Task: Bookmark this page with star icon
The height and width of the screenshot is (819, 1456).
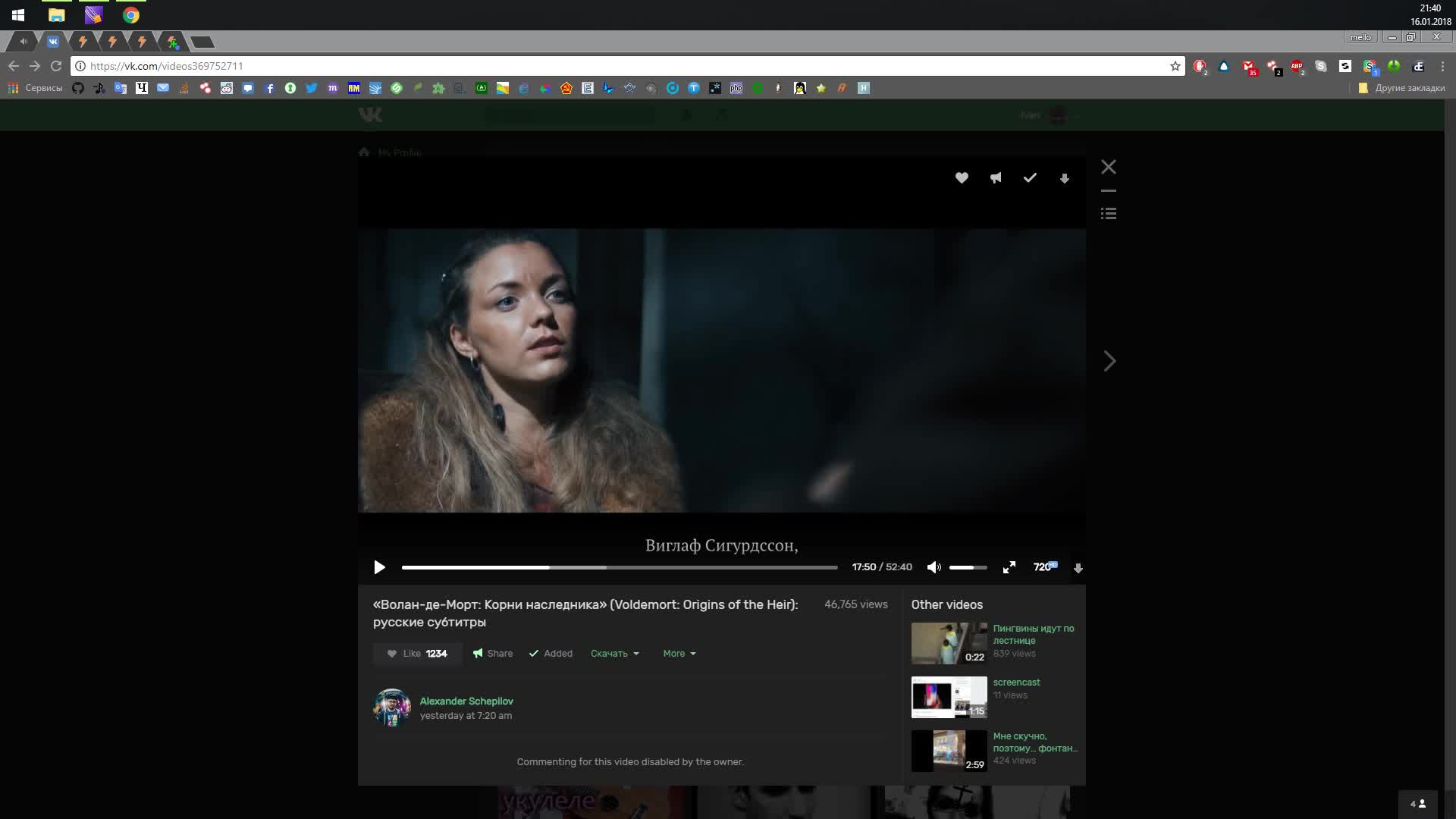Action: point(1175,66)
